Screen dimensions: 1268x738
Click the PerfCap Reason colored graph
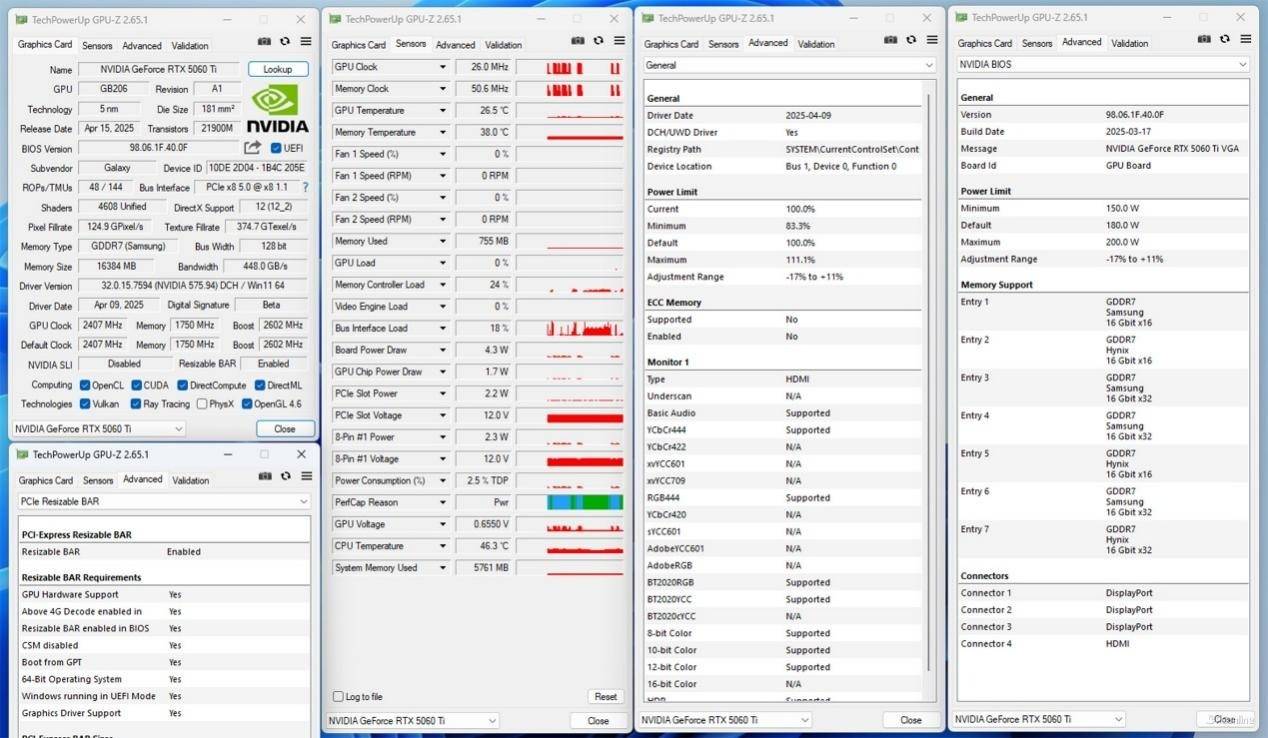[x=584, y=502]
